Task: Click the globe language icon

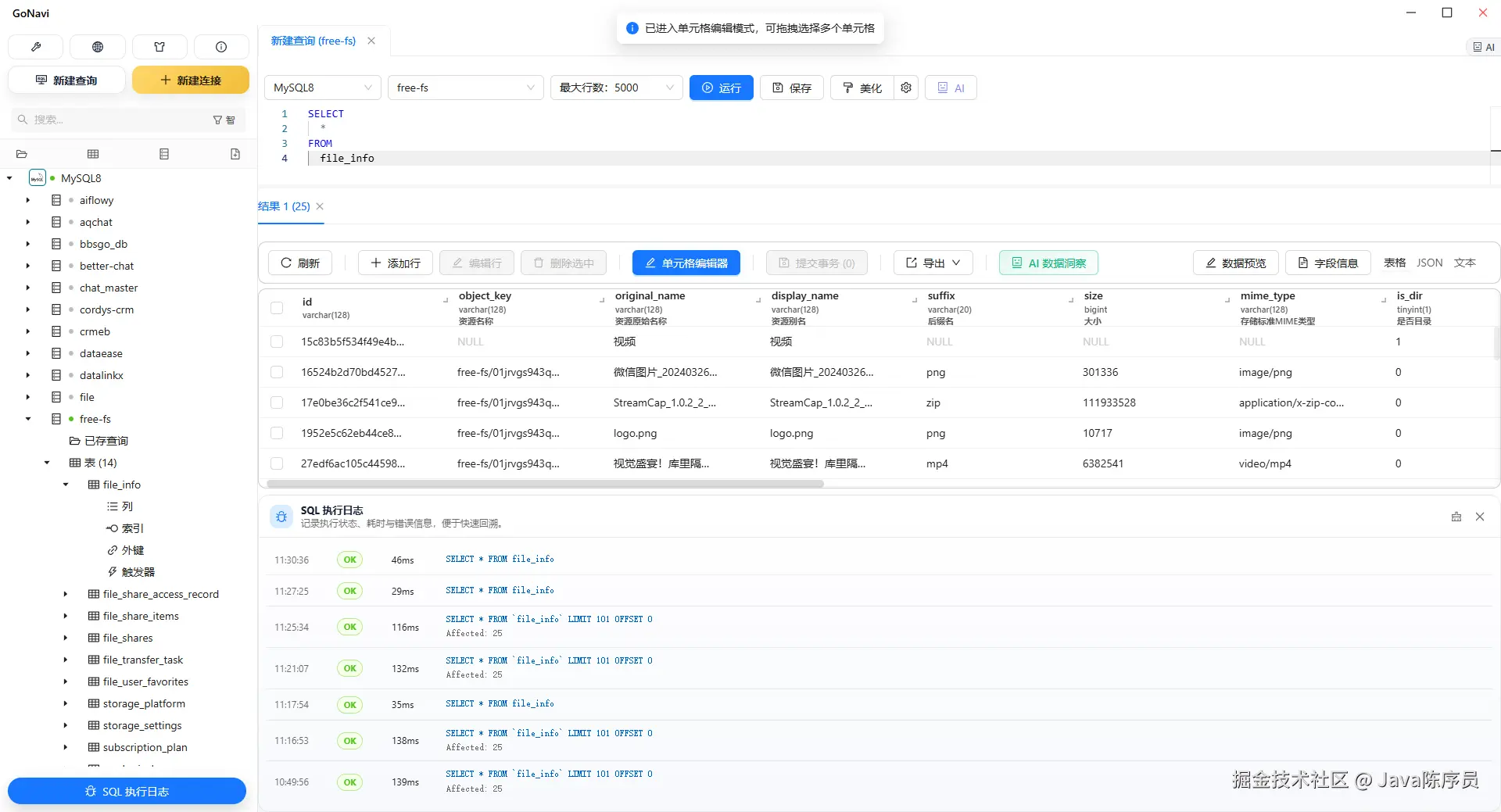Action: click(x=98, y=47)
